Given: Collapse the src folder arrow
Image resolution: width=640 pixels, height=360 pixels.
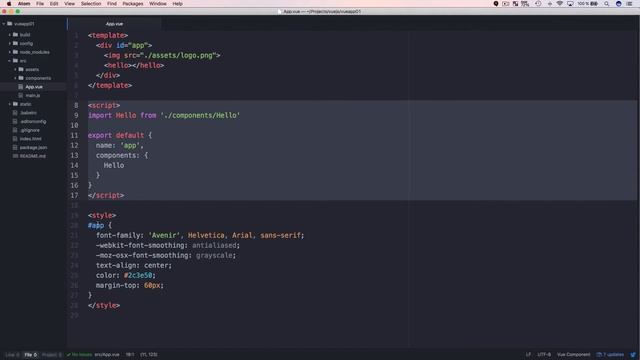Looking at the screenshot, I should (10, 61).
